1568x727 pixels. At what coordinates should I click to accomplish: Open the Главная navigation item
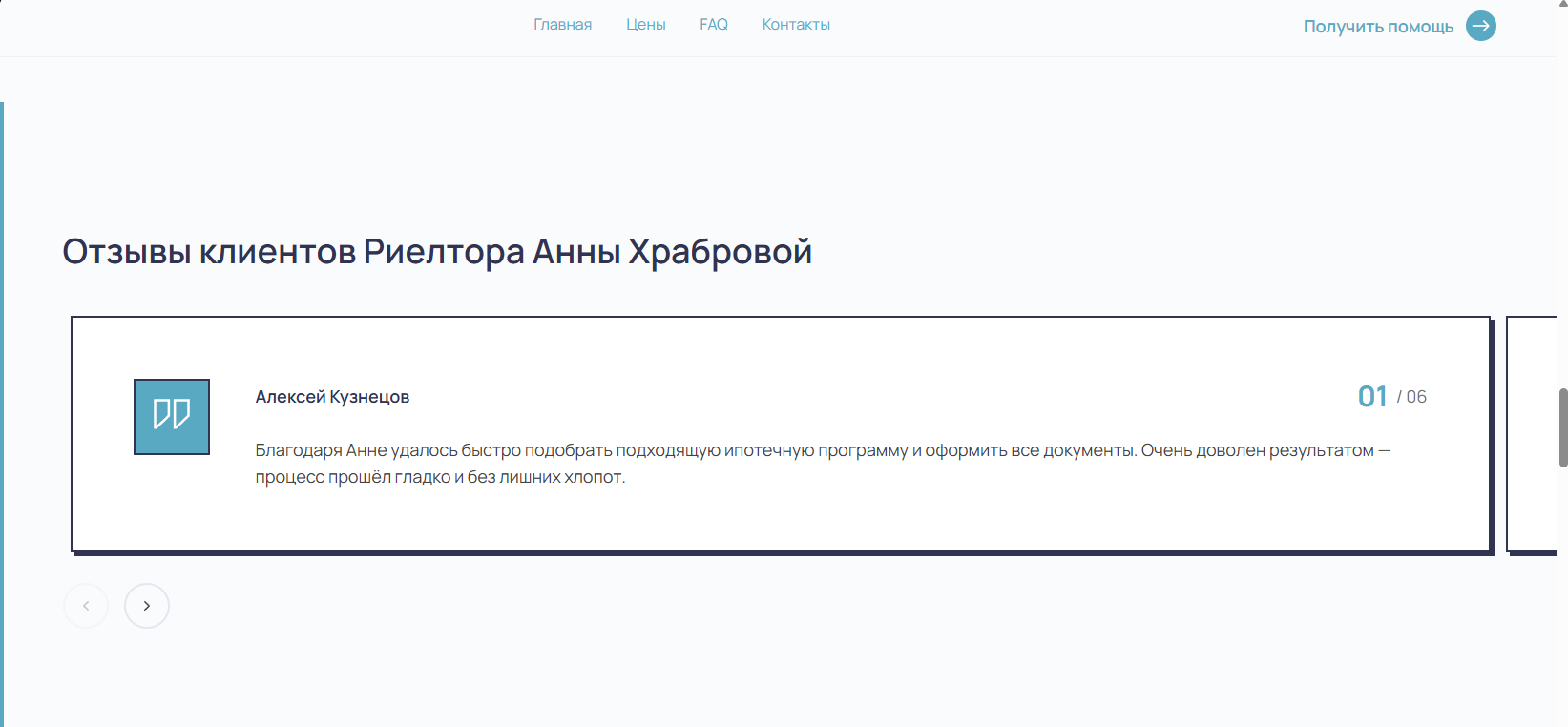coord(562,25)
